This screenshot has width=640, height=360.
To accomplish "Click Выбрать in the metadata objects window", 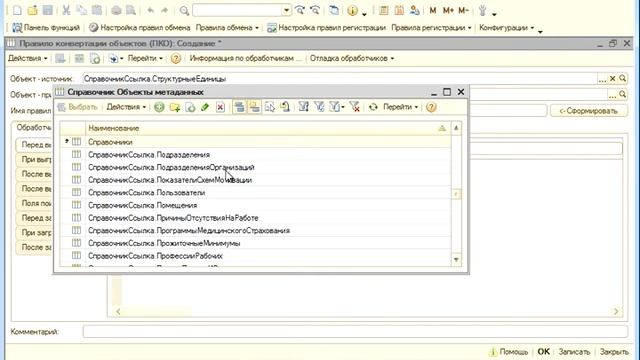I will (78, 107).
